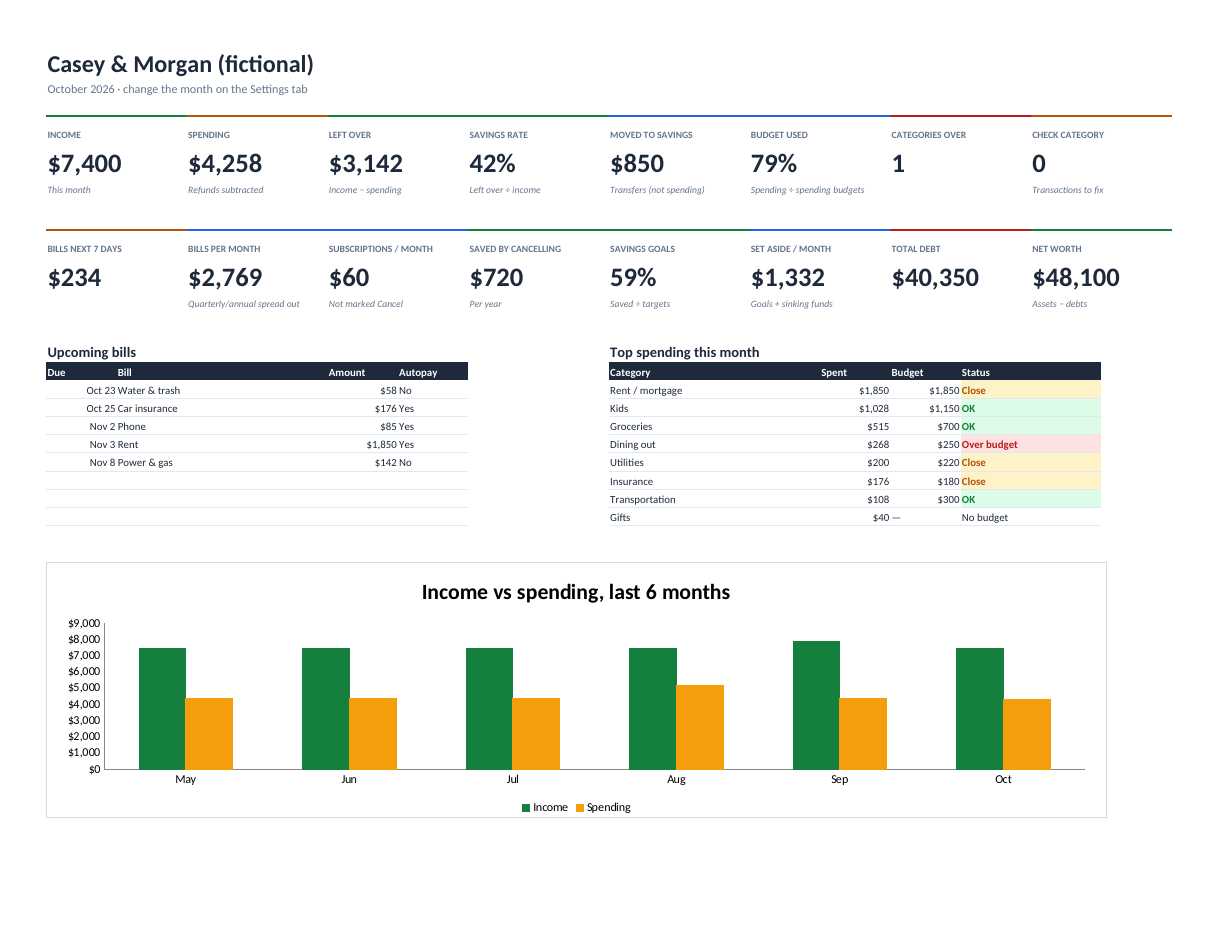This screenshot has height=935, width=1210.
Task: Click the orange Spending bar for Aug
Action: tap(700, 727)
